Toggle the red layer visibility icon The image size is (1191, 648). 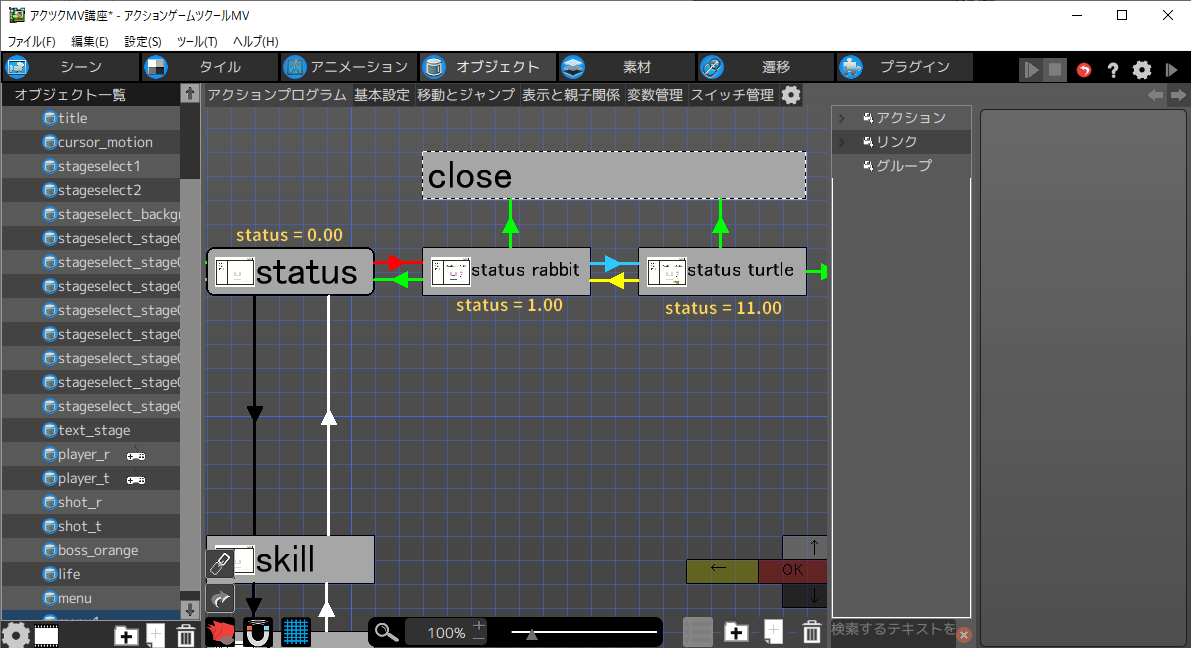(220, 632)
